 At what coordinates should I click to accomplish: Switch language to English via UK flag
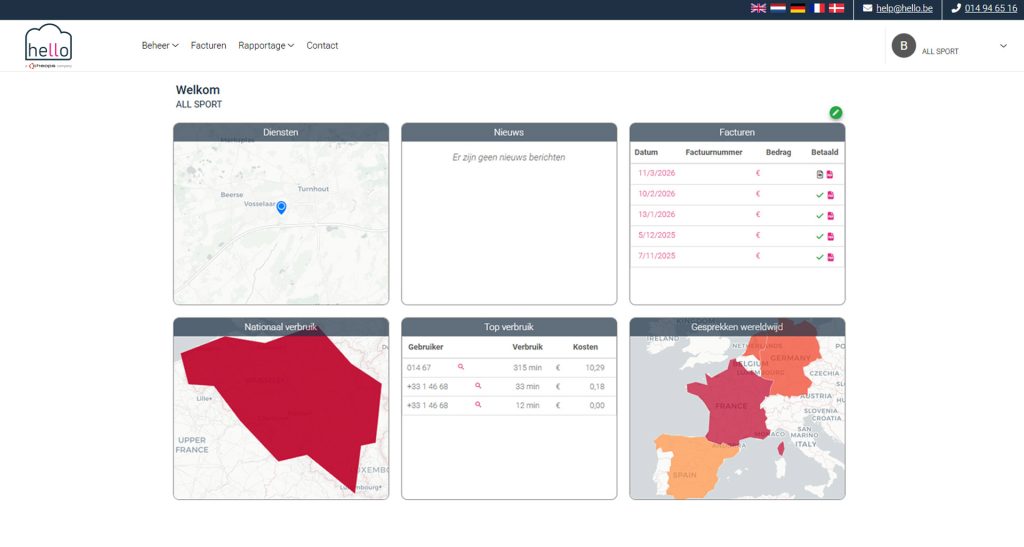tap(758, 8)
